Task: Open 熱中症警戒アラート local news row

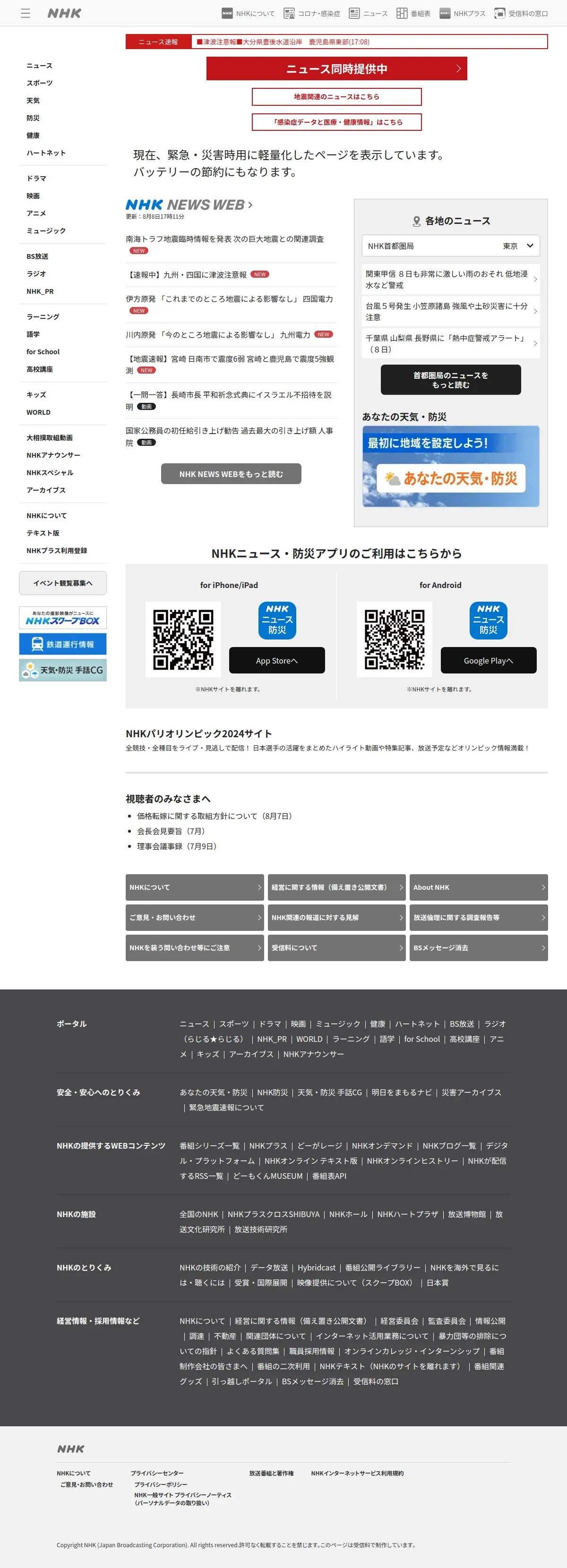Action: click(x=451, y=343)
